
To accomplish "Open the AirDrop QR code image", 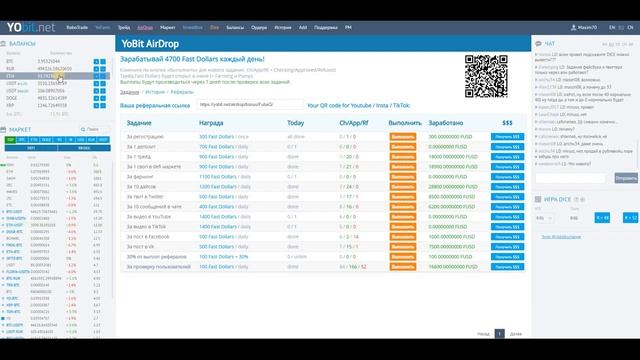I will click(486, 76).
